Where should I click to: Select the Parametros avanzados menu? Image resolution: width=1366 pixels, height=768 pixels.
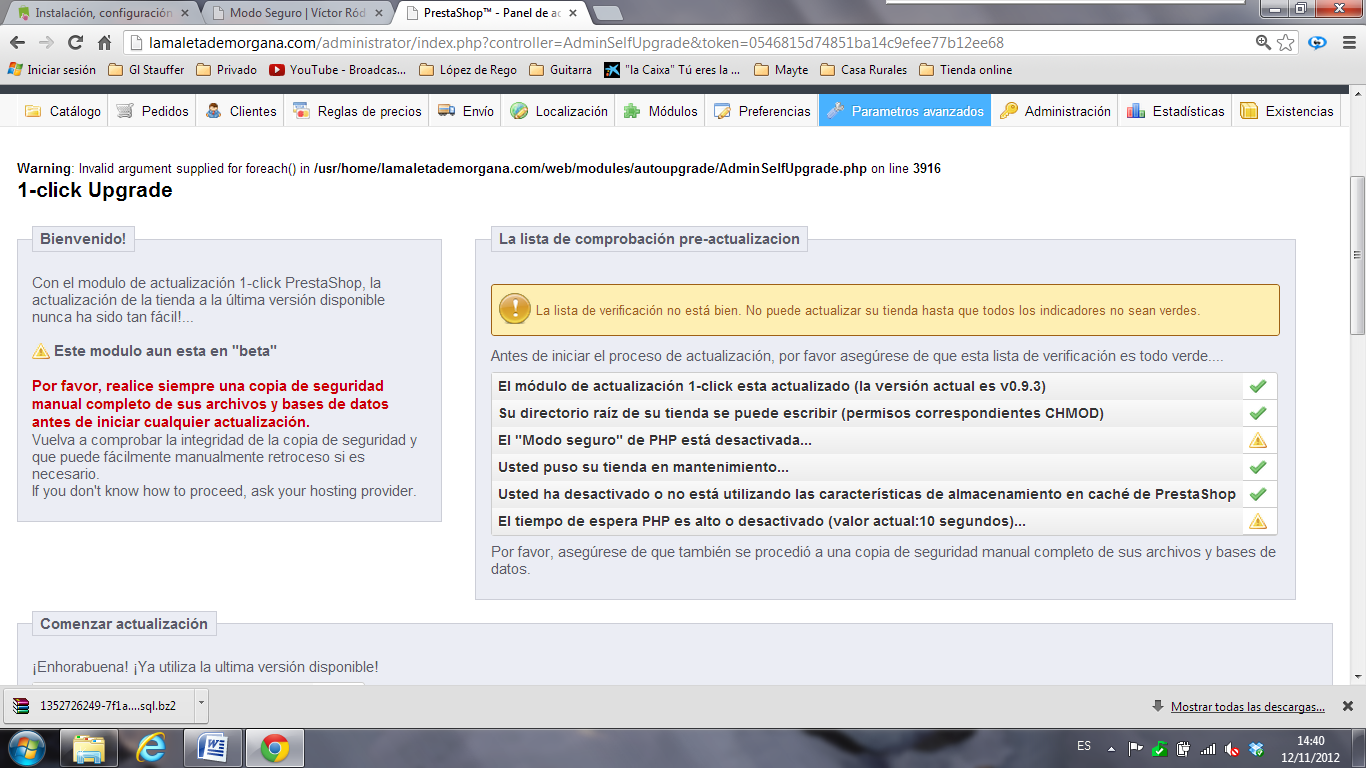coord(905,111)
